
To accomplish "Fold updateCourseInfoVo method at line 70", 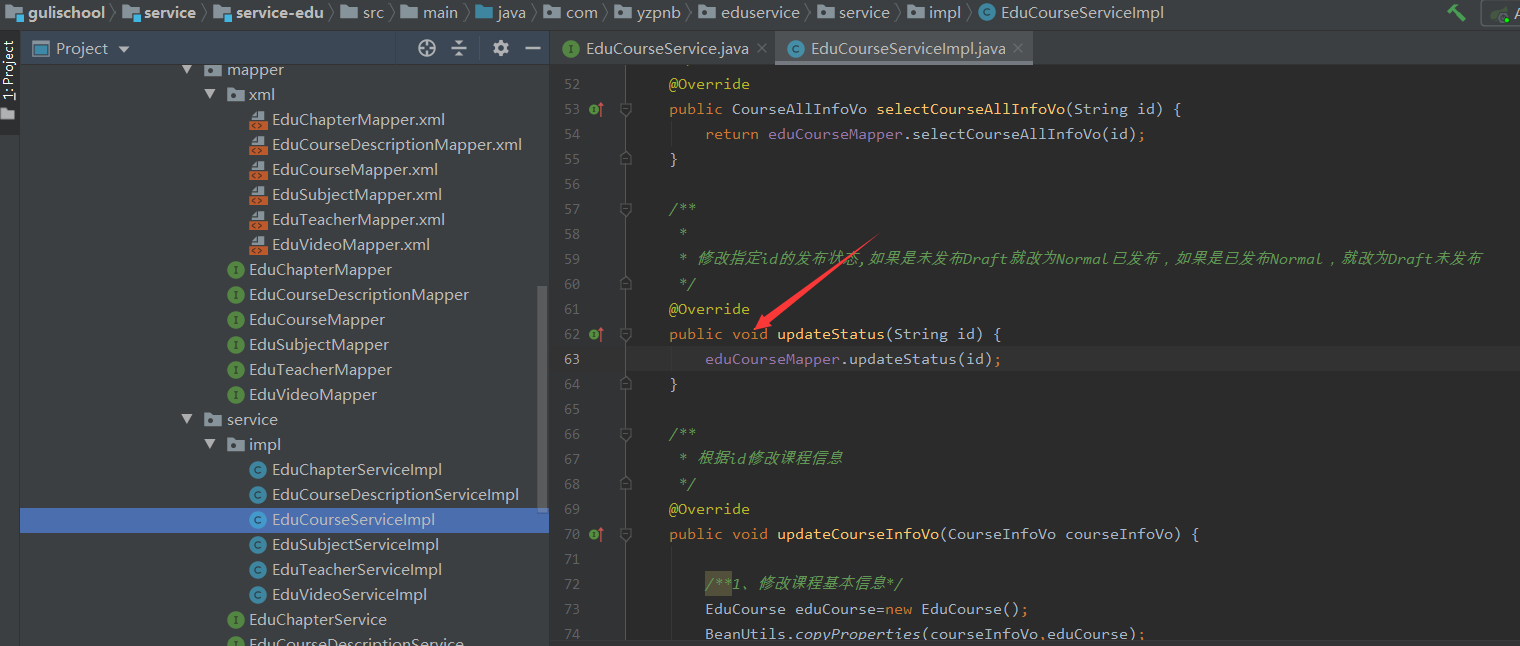I will tap(626, 534).
